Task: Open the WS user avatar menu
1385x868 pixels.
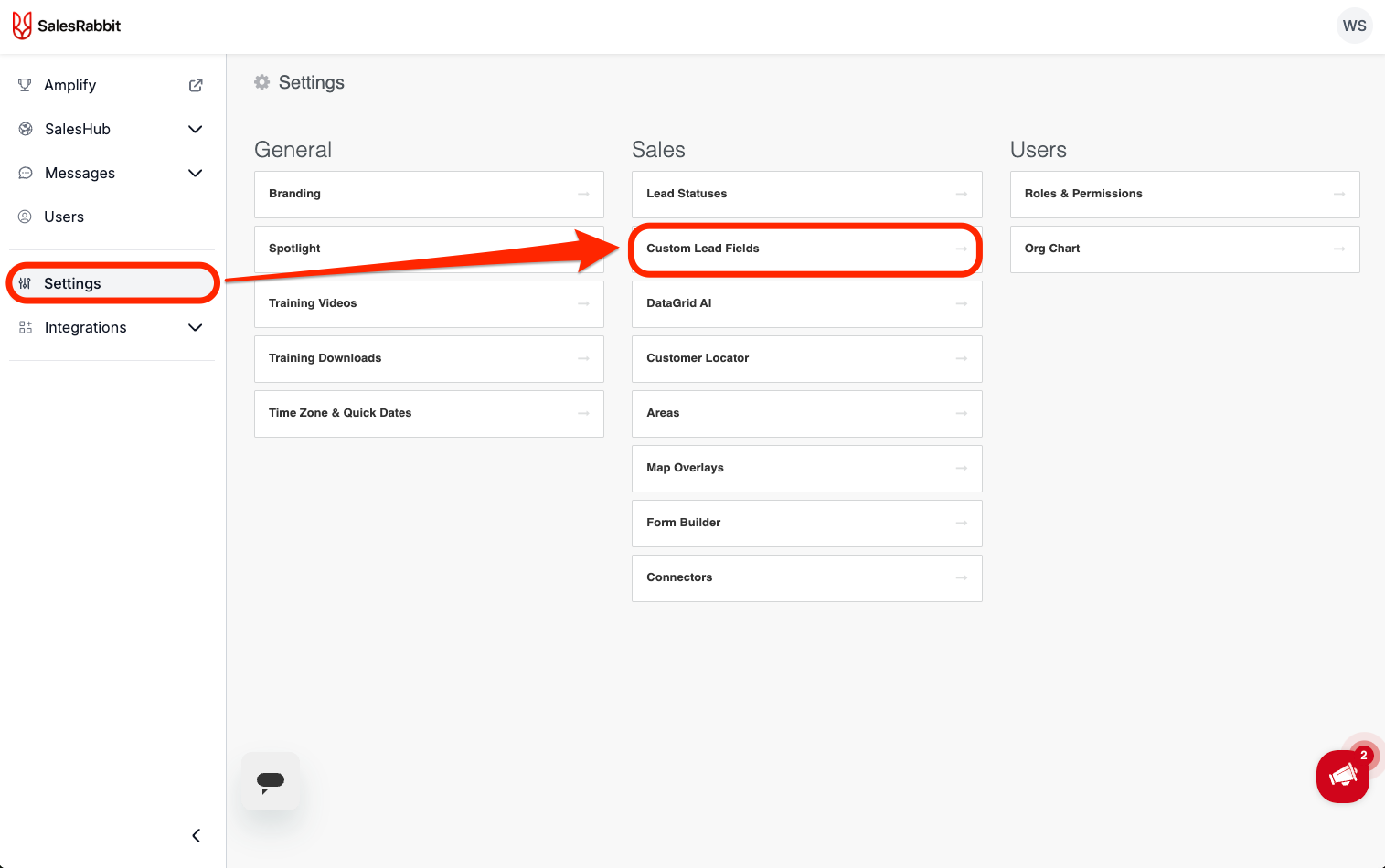Action: point(1354,26)
